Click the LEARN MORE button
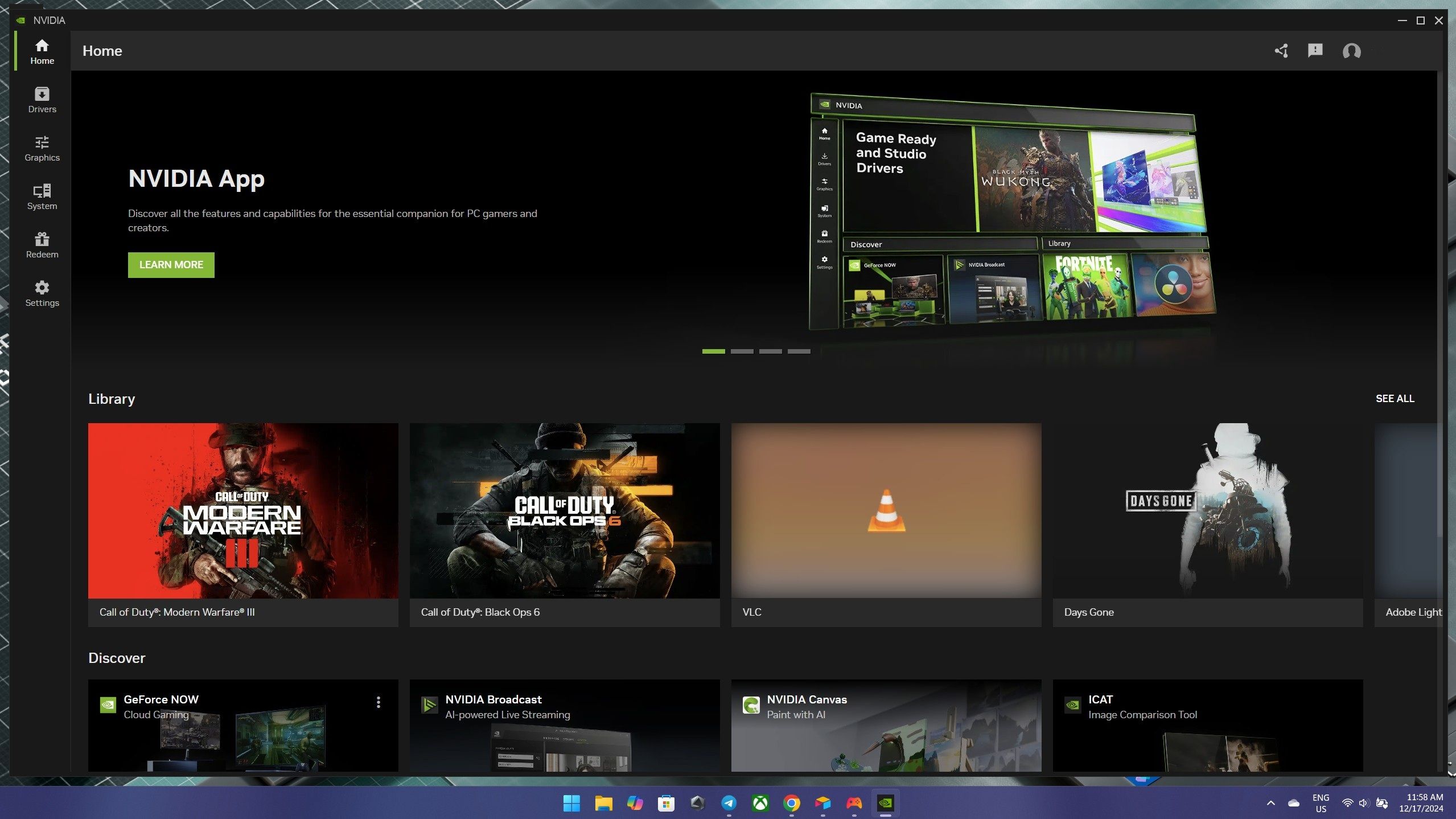The width and height of the screenshot is (1456, 819). pos(171,265)
